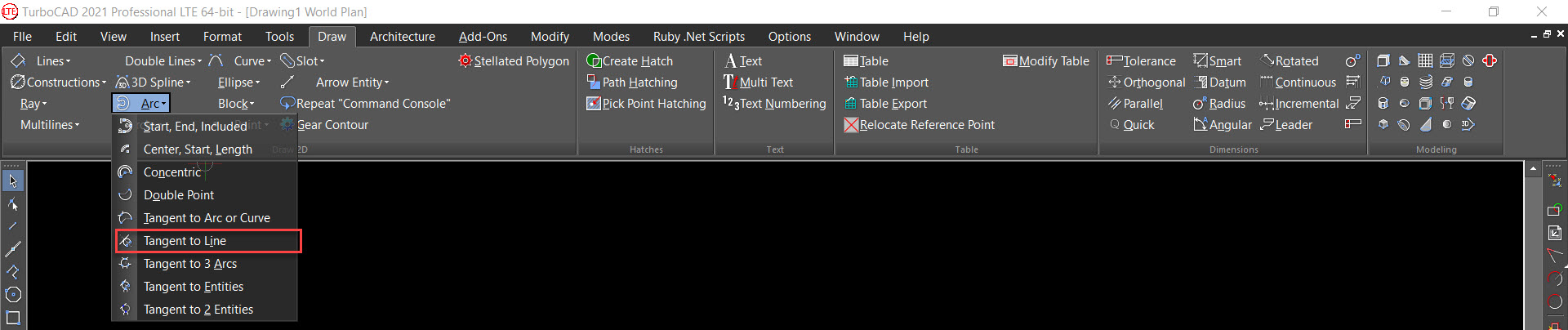Click Relocate Reference Point icon
Screen dimensions: 1568x330
pos(851,125)
